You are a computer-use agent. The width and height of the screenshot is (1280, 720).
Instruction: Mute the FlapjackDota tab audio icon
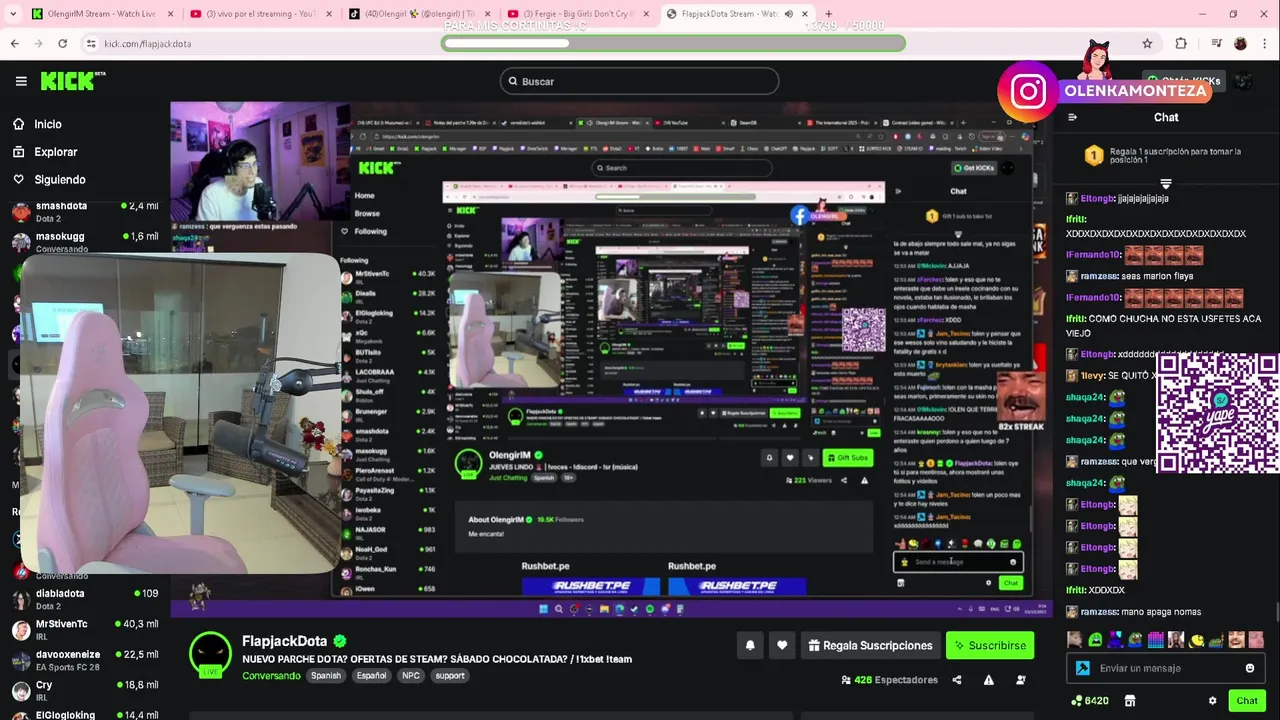coord(789,14)
